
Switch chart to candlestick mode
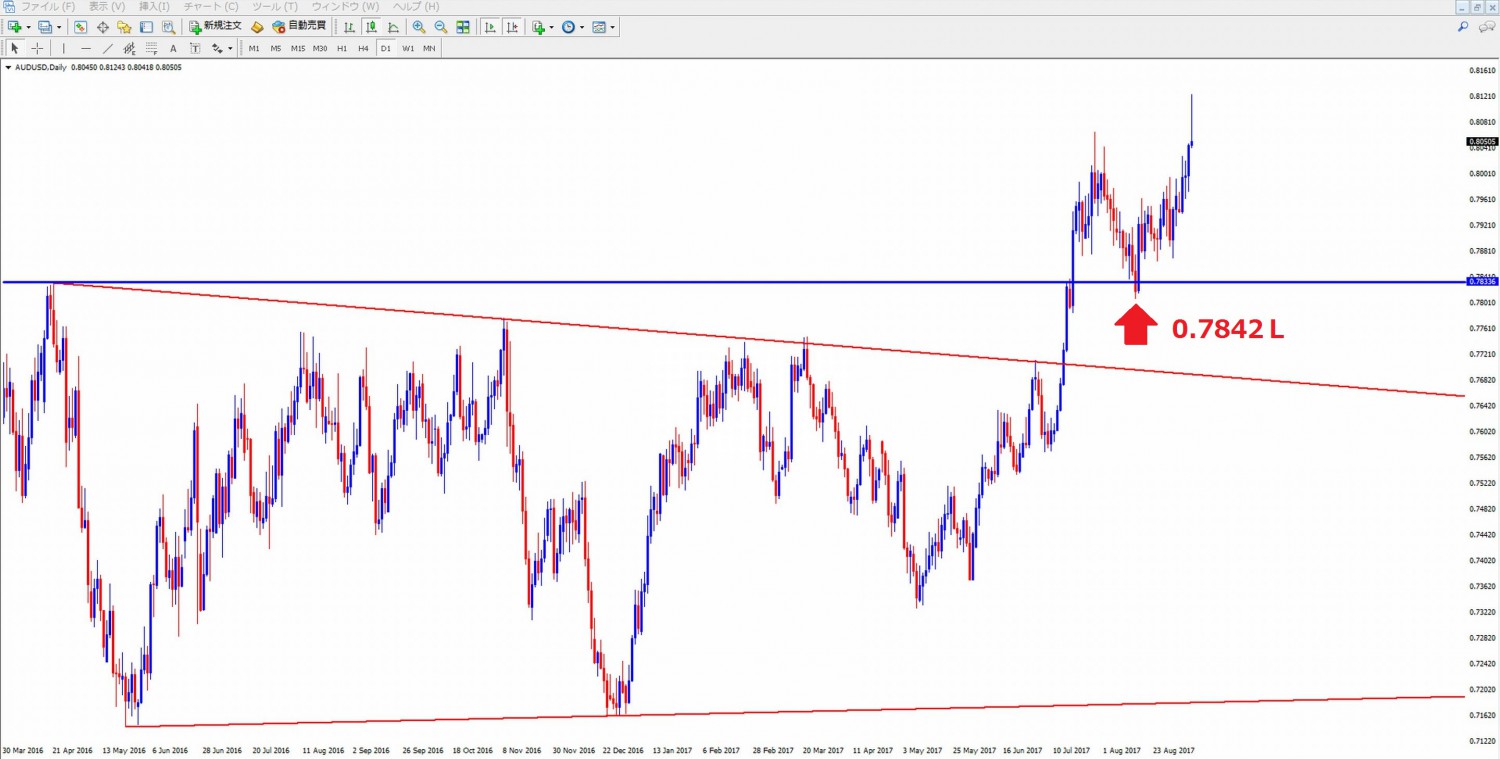click(x=371, y=27)
